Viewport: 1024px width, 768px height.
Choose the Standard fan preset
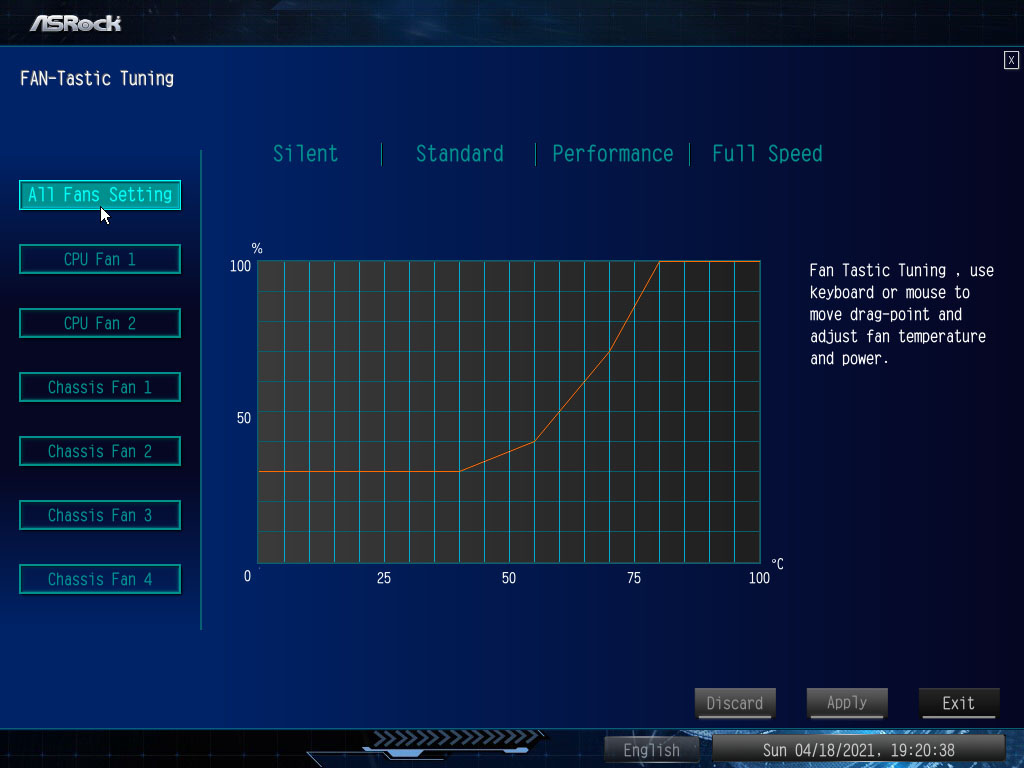click(460, 153)
